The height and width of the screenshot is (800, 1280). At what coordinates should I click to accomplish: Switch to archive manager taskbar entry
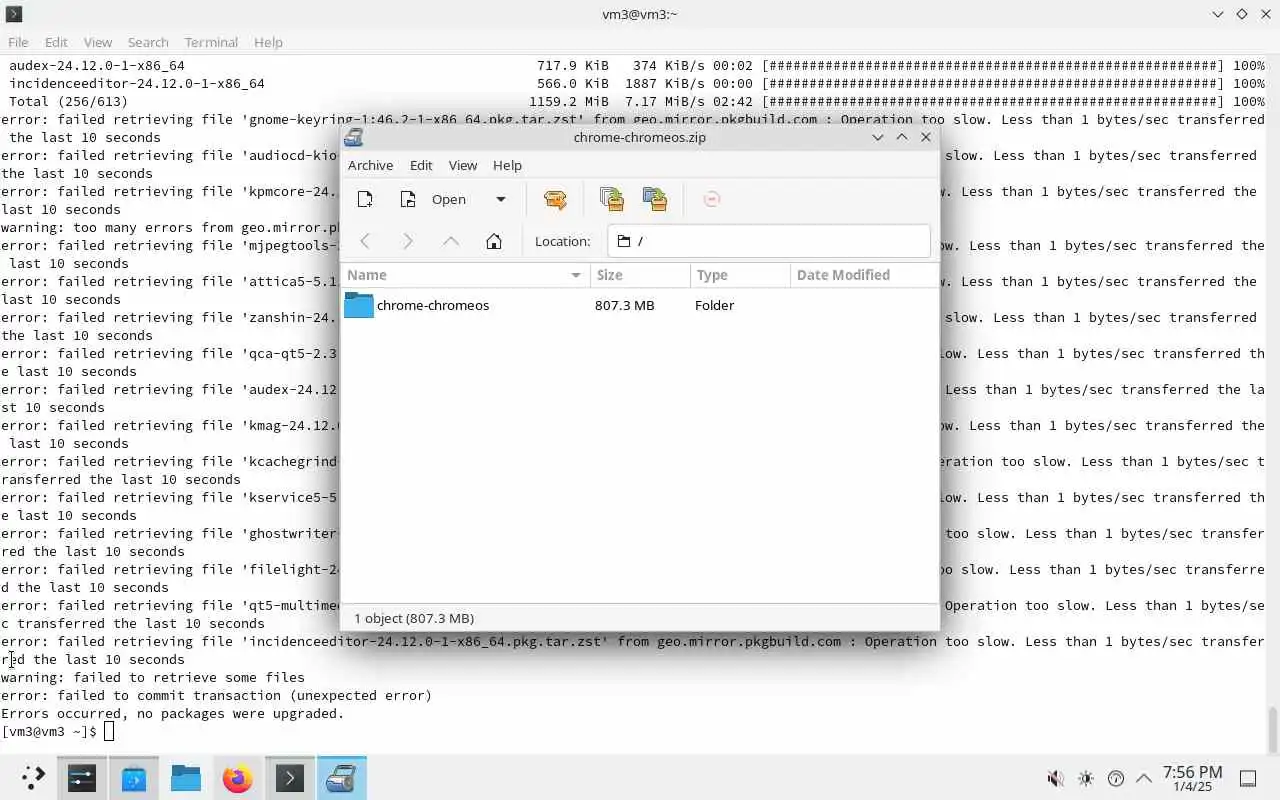tap(342, 778)
